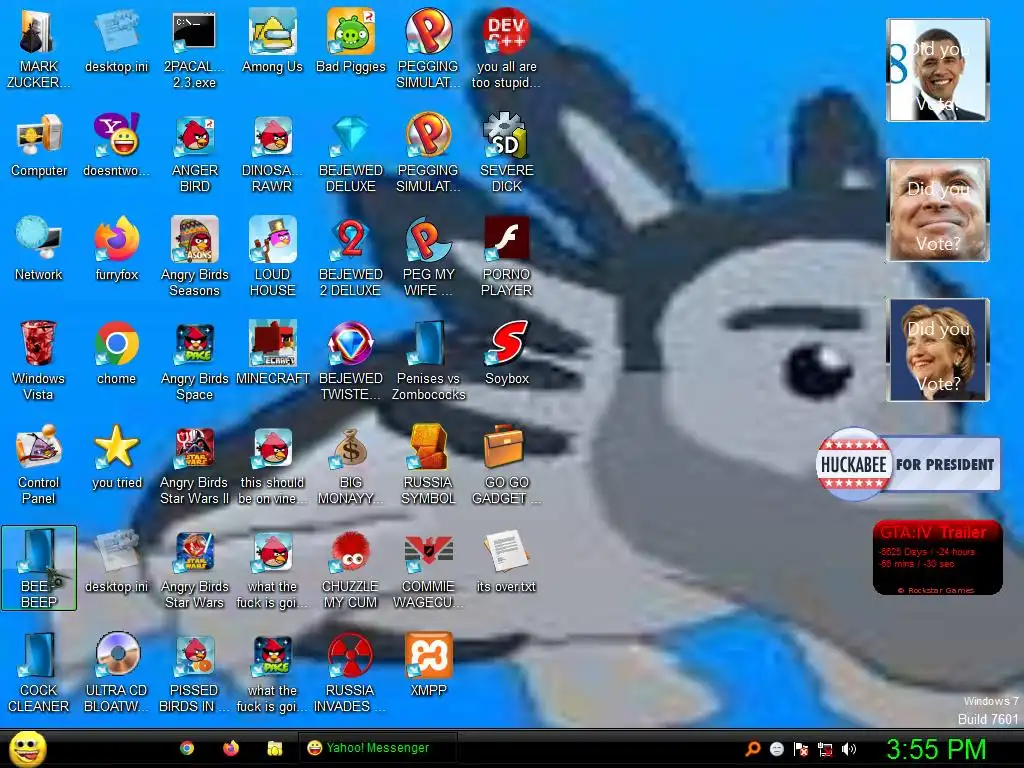Click the Hillary Clinton 'Did you Vote?' gadget
The height and width of the screenshot is (768, 1024).
pos(937,349)
